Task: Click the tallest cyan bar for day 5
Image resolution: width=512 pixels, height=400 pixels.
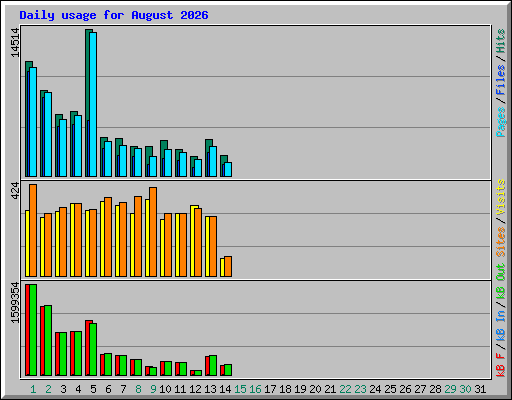Action: coord(93,104)
